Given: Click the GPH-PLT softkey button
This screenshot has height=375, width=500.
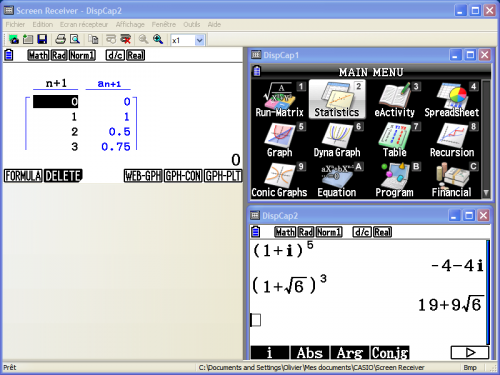Looking at the screenshot, I should click(223, 176).
